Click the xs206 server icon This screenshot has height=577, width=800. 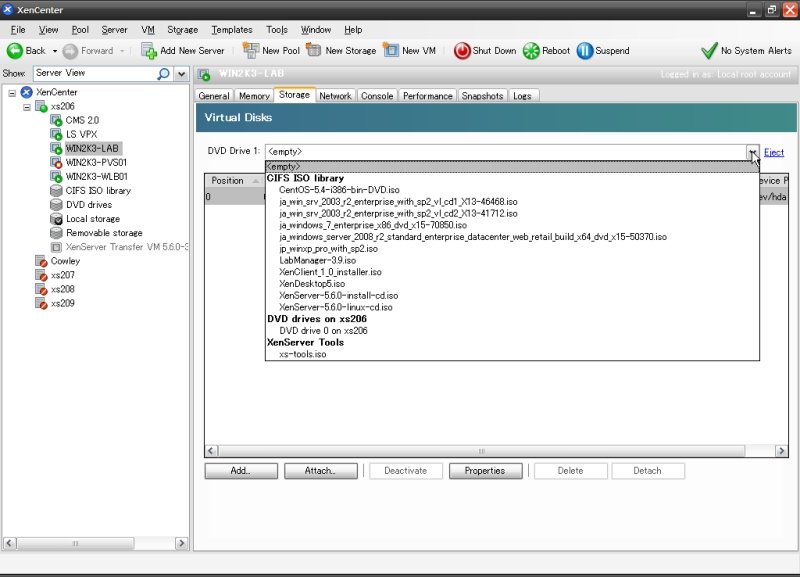[41, 107]
